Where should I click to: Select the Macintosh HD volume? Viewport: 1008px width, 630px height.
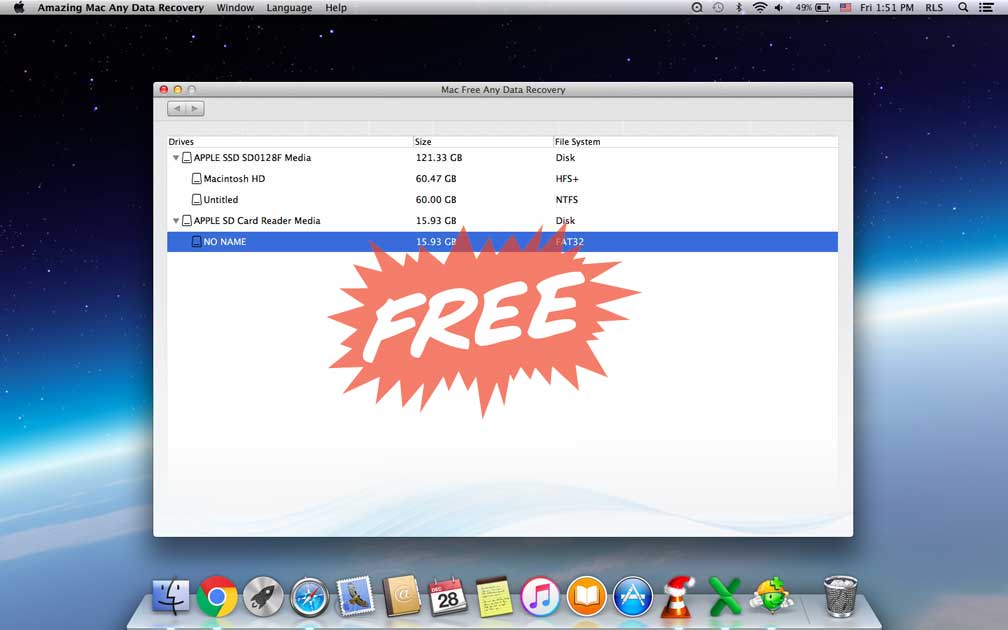click(233, 179)
